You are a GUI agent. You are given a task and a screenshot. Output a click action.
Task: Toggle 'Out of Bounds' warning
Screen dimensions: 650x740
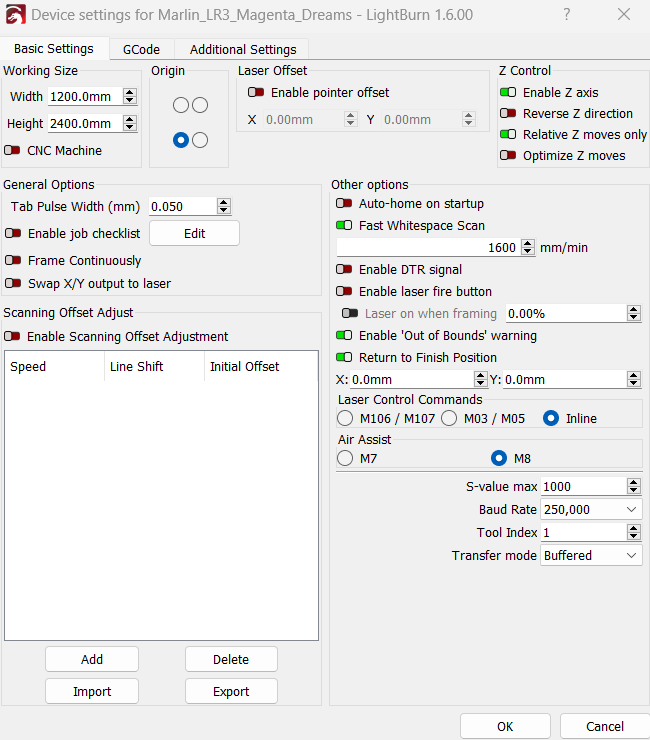344,335
